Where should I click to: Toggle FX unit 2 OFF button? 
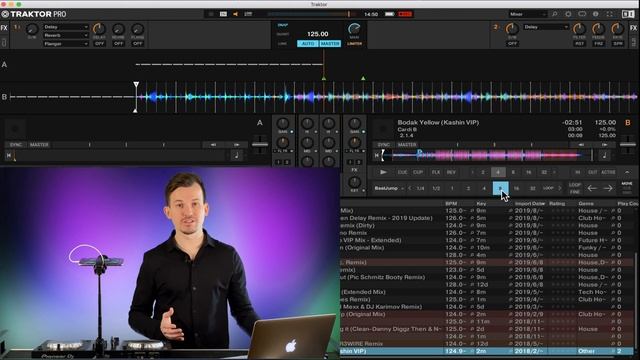512,43
